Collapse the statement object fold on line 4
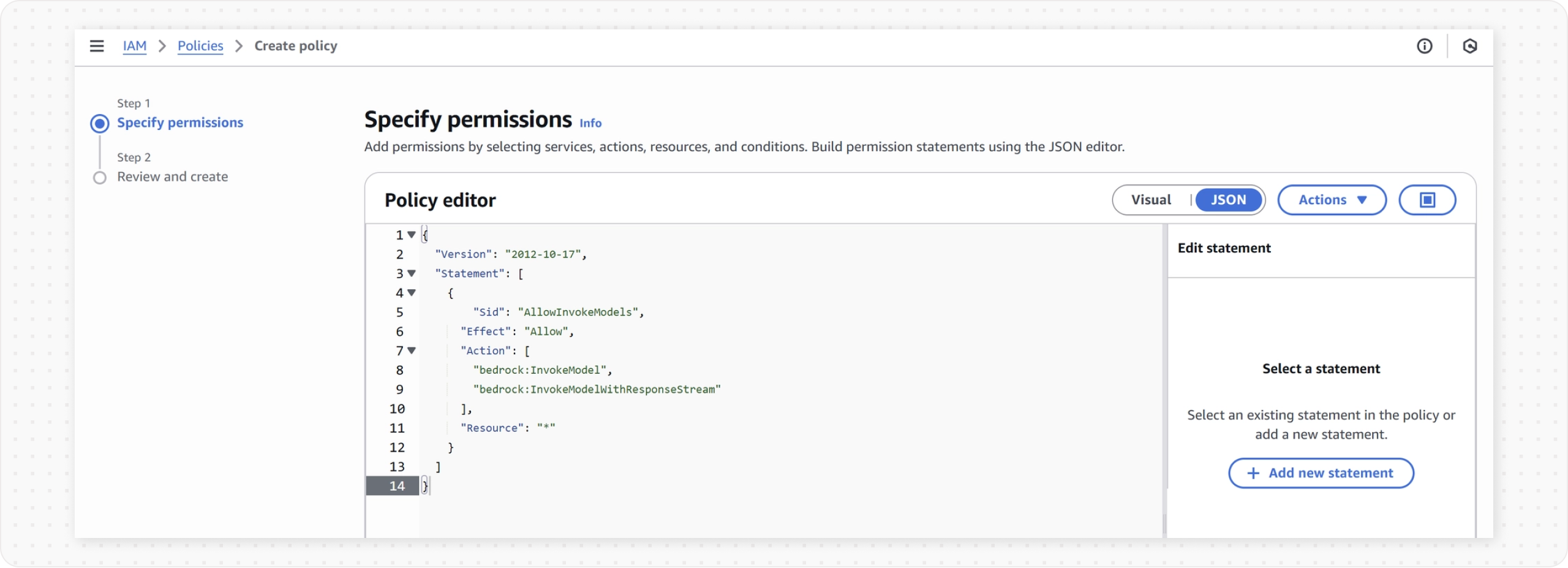Viewport: 1568px width, 568px height. pos(412,293)
